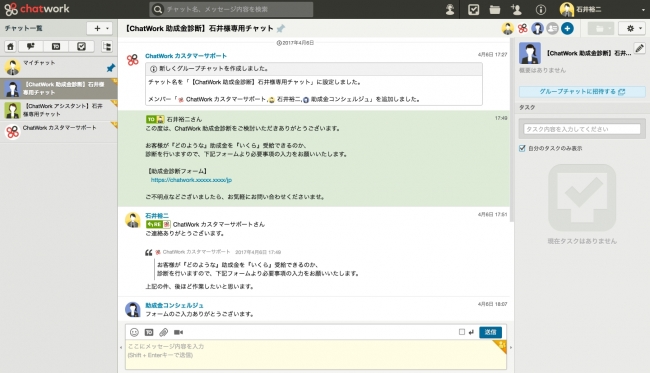
Task: Open the 石井裕二 profile menu
Action: (x=581, y=9)
